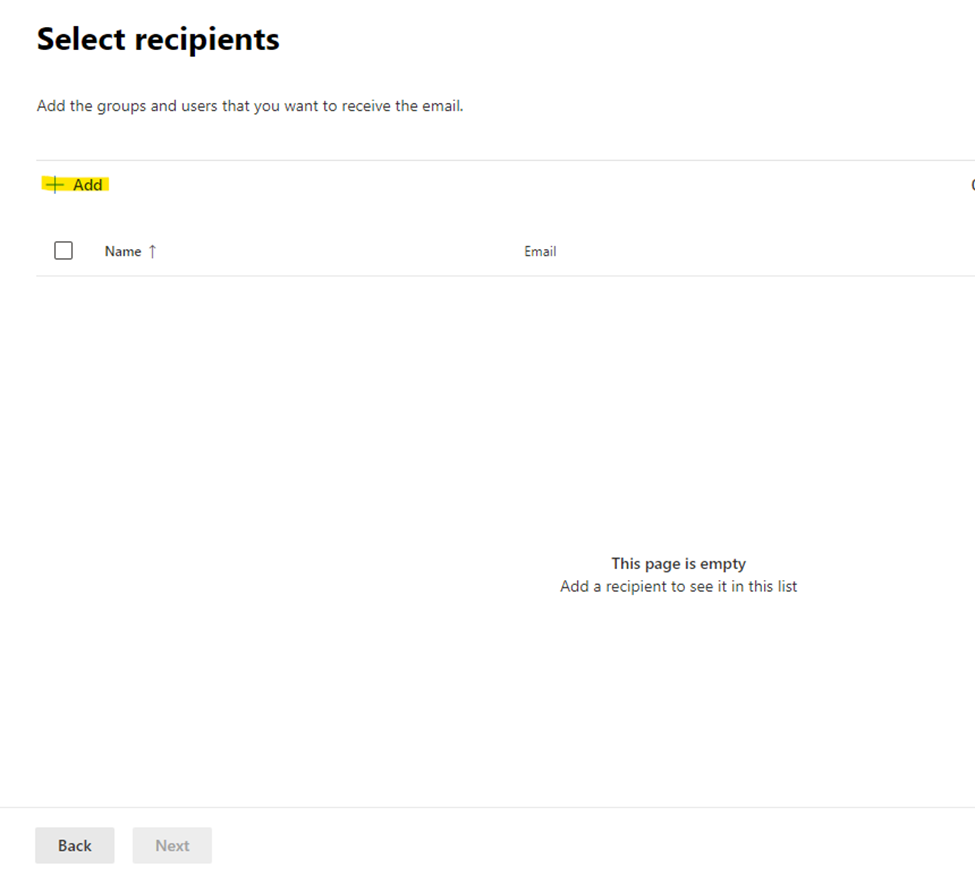Click blank header space between Name and Email
Viewport: 975px width, 884px height.
pos(340,251)
